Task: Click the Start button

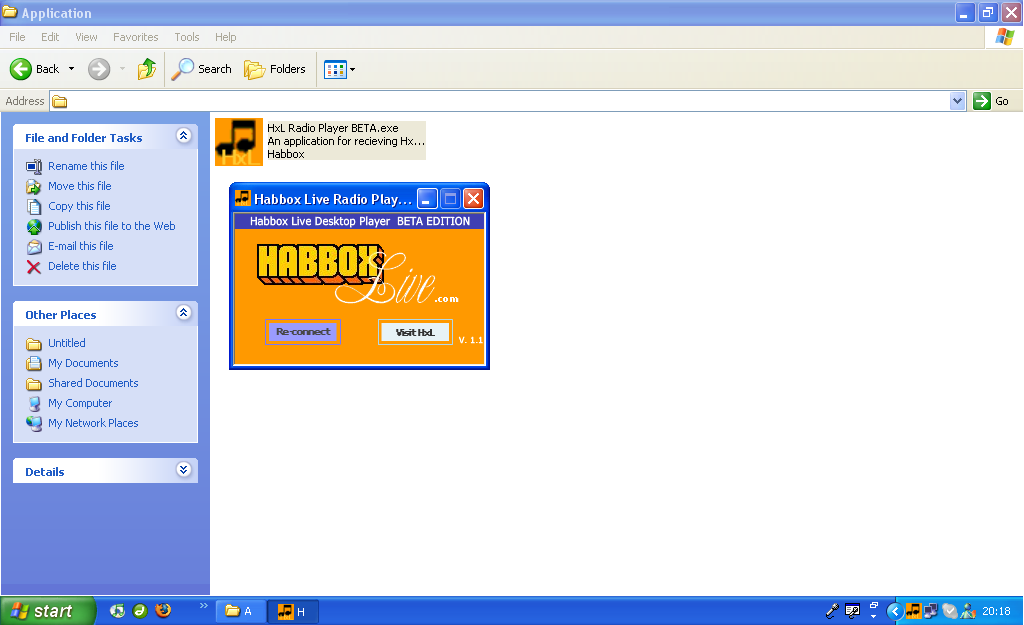Action: pyautogui.click(x=48, y=611)
